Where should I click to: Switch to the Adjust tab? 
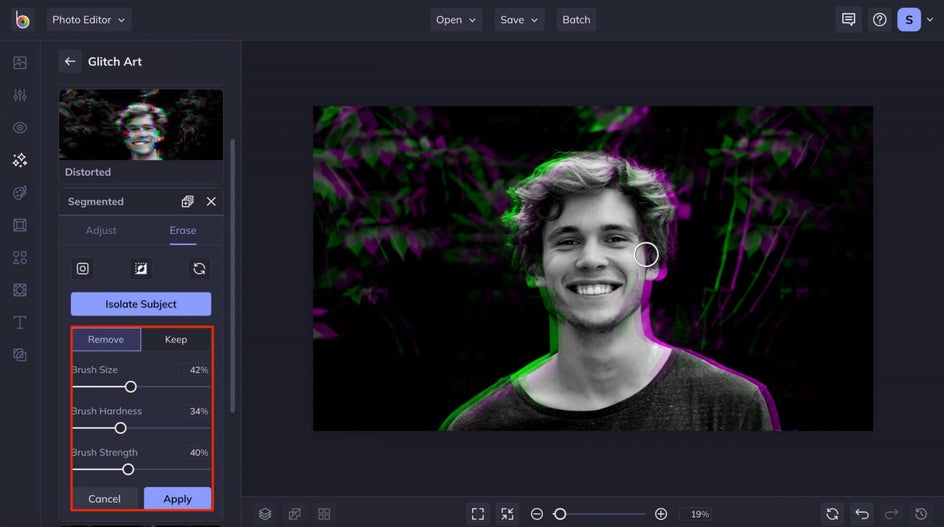point(101,231)
